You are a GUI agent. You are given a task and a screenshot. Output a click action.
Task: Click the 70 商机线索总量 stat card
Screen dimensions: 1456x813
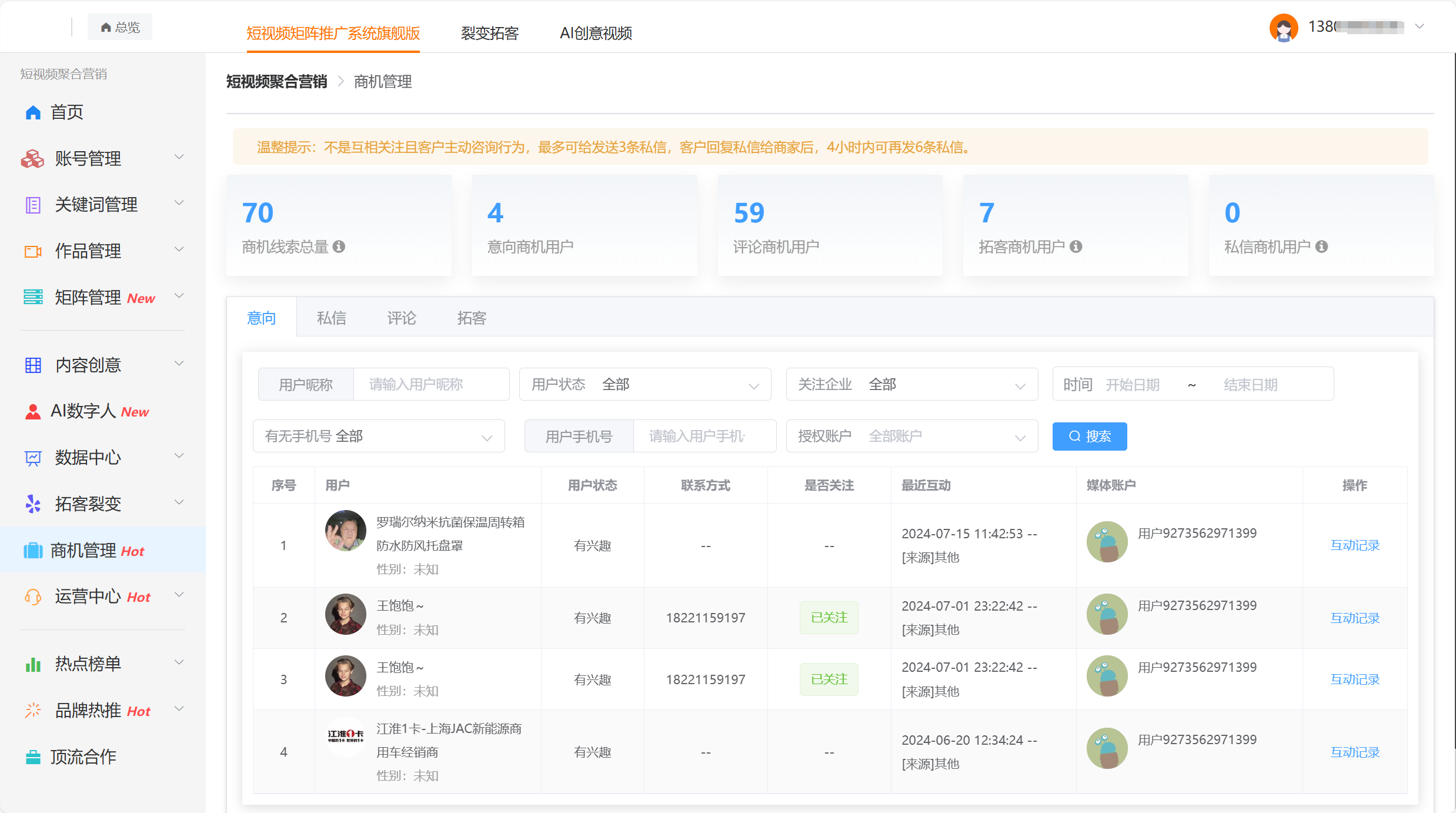(x=339, y=225)
